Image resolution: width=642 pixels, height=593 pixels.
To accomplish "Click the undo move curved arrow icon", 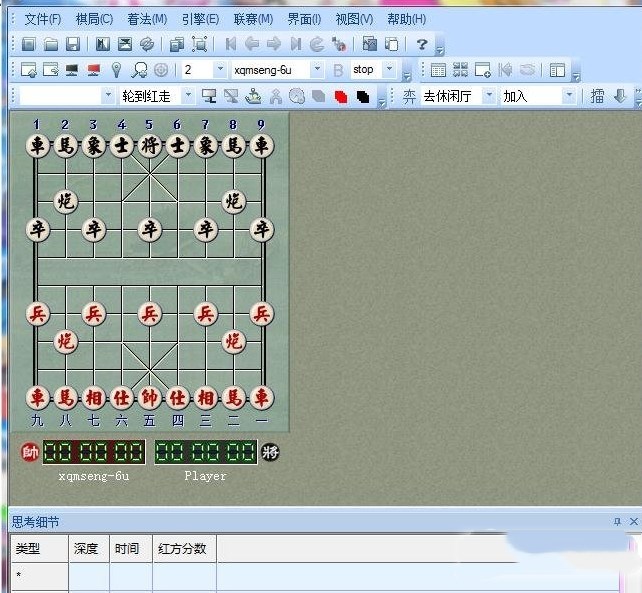I will coord(317,44).
